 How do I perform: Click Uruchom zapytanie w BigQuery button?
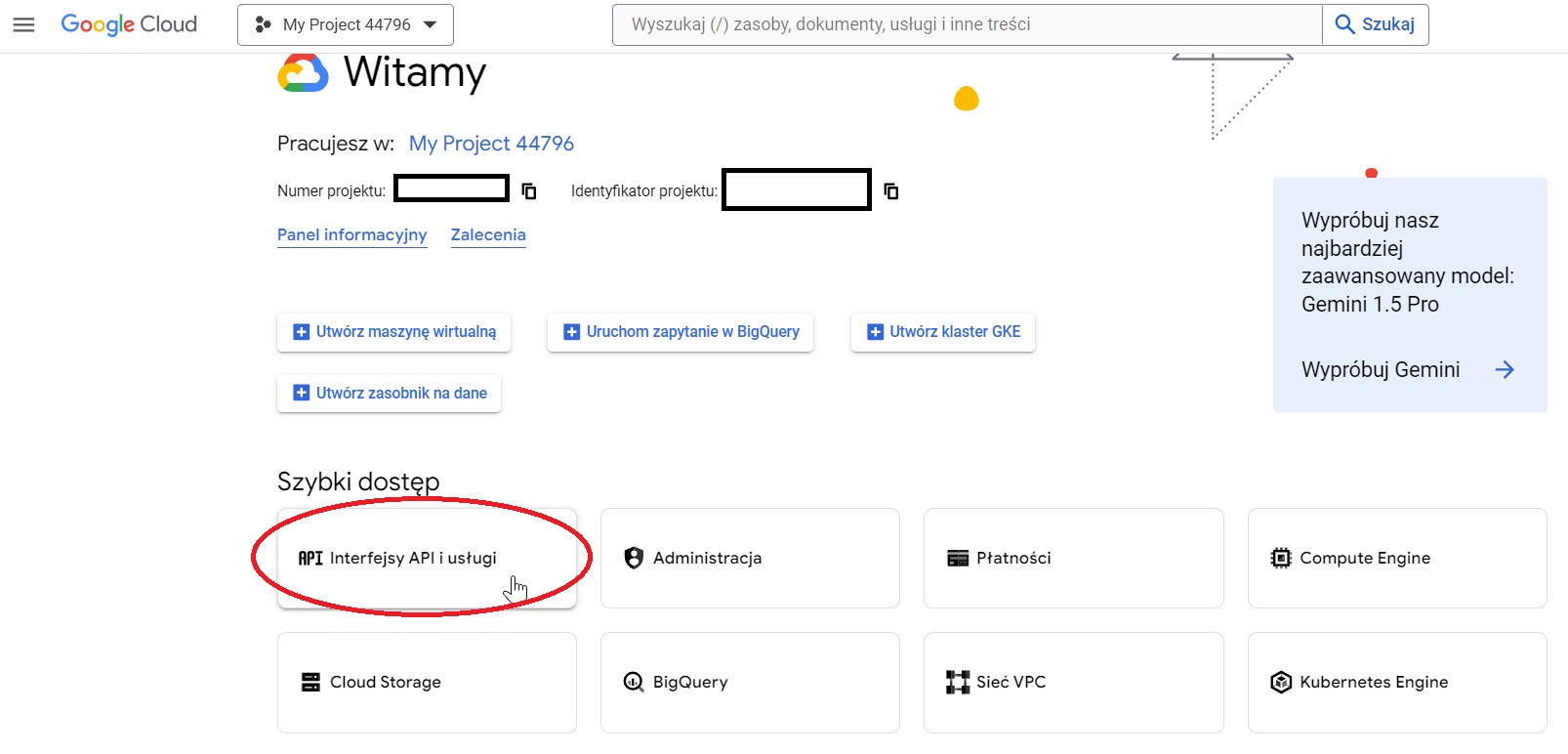point(681,332)
